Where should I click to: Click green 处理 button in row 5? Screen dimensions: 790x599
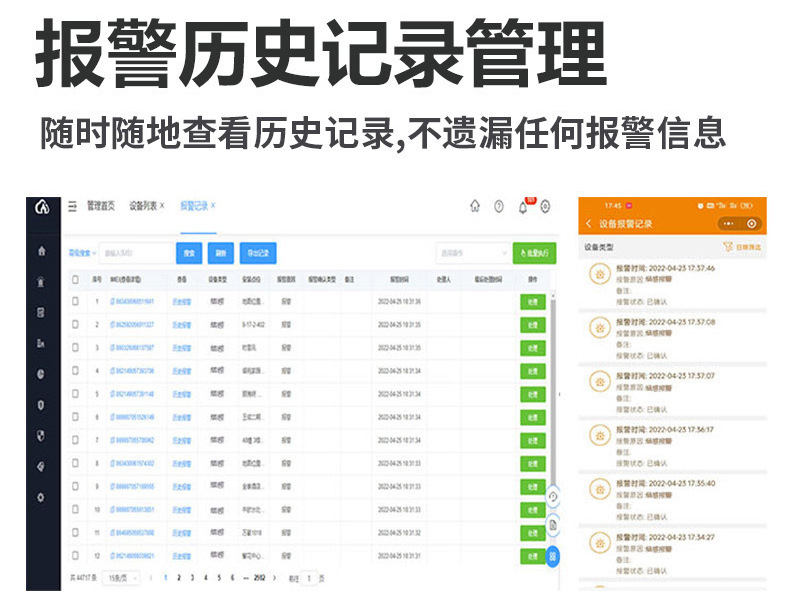(533, 394)
